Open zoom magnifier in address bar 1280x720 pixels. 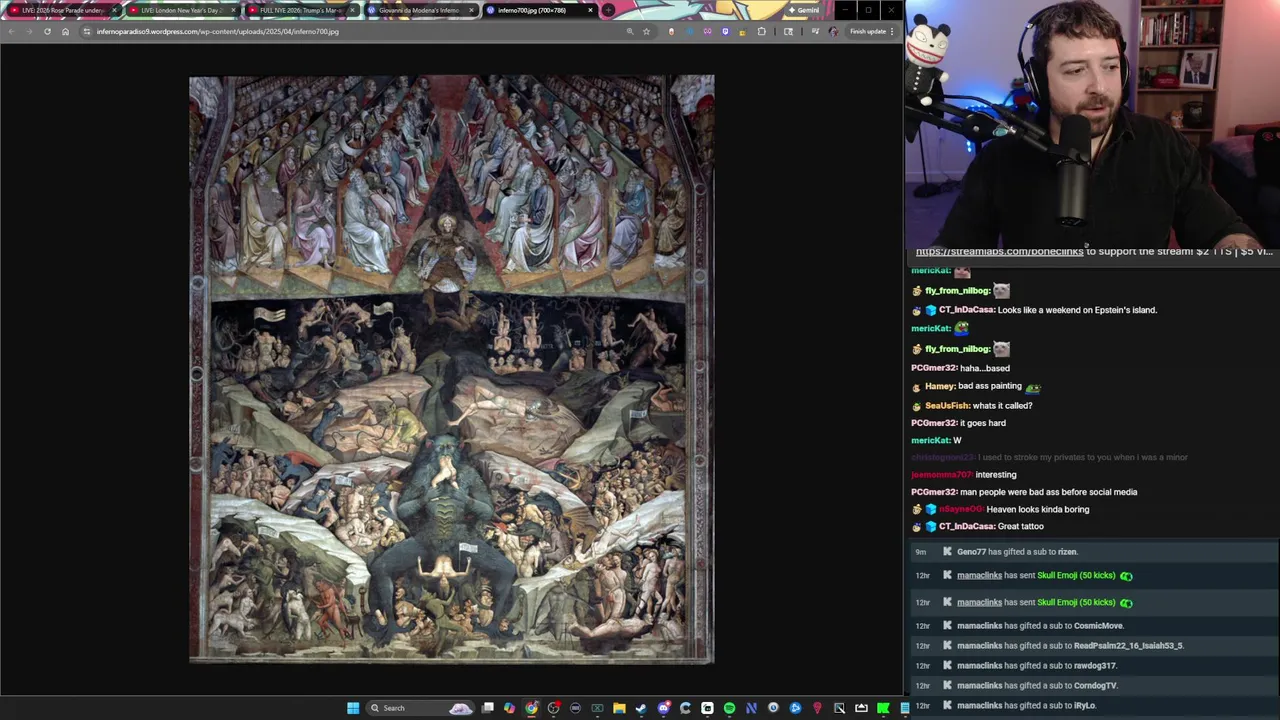(x=630, y=31)
